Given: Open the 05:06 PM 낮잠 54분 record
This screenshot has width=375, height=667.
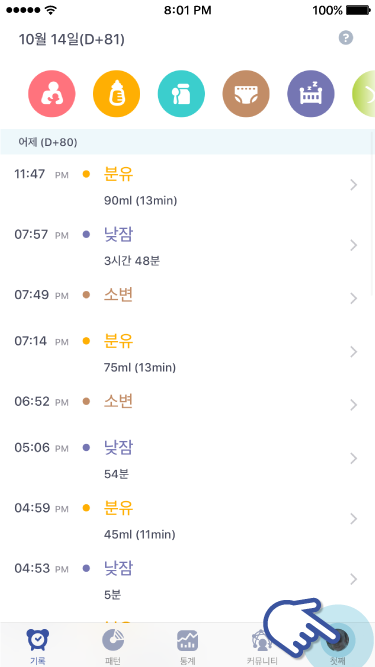Looking at the screenshot, I should click(188, 459).
